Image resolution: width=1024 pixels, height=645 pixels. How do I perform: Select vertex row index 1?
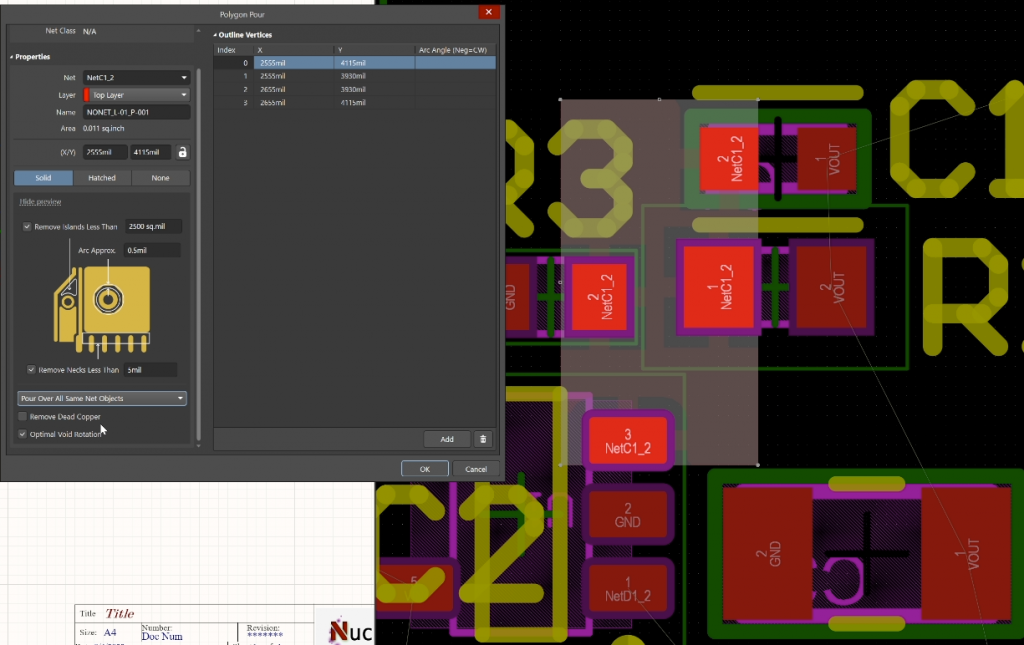[x=355, y=76]
